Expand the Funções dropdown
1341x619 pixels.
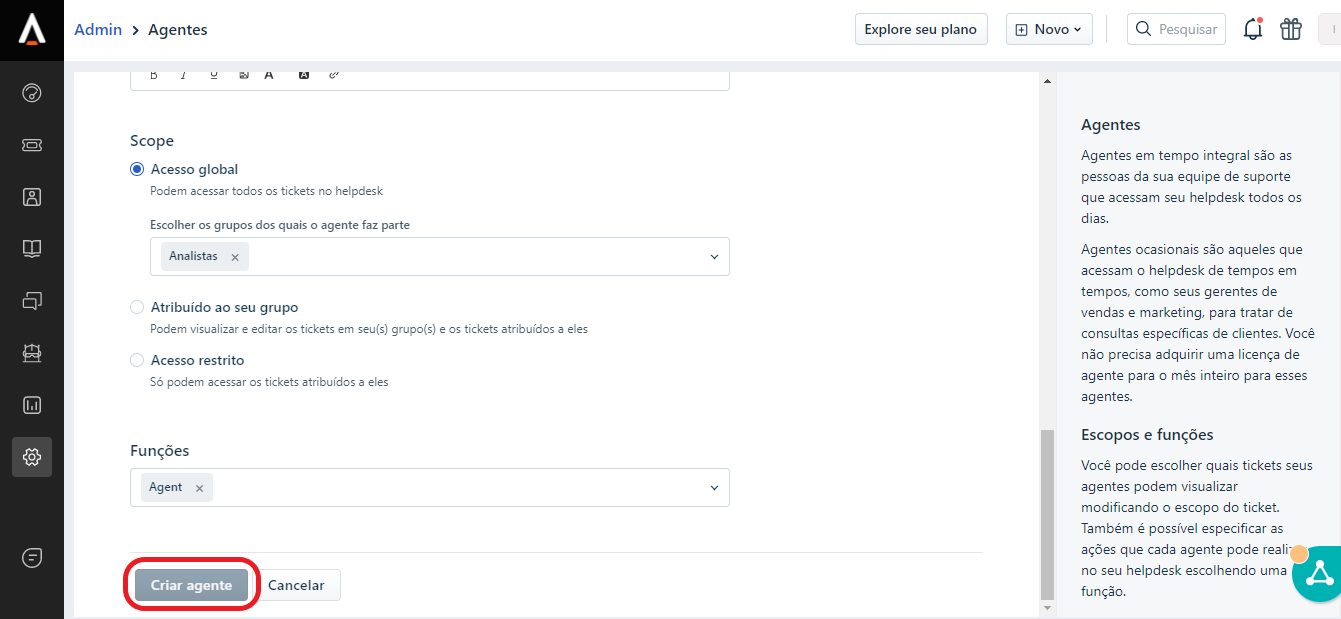tap(714, 488)
